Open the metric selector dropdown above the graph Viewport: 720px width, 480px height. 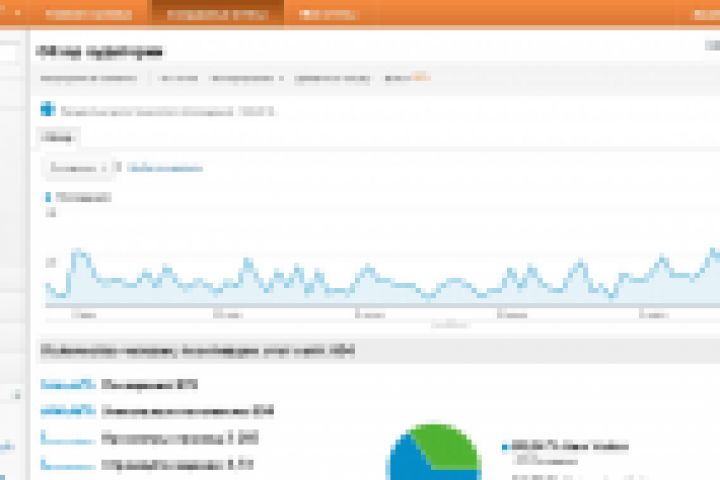(x=78, y=168)
